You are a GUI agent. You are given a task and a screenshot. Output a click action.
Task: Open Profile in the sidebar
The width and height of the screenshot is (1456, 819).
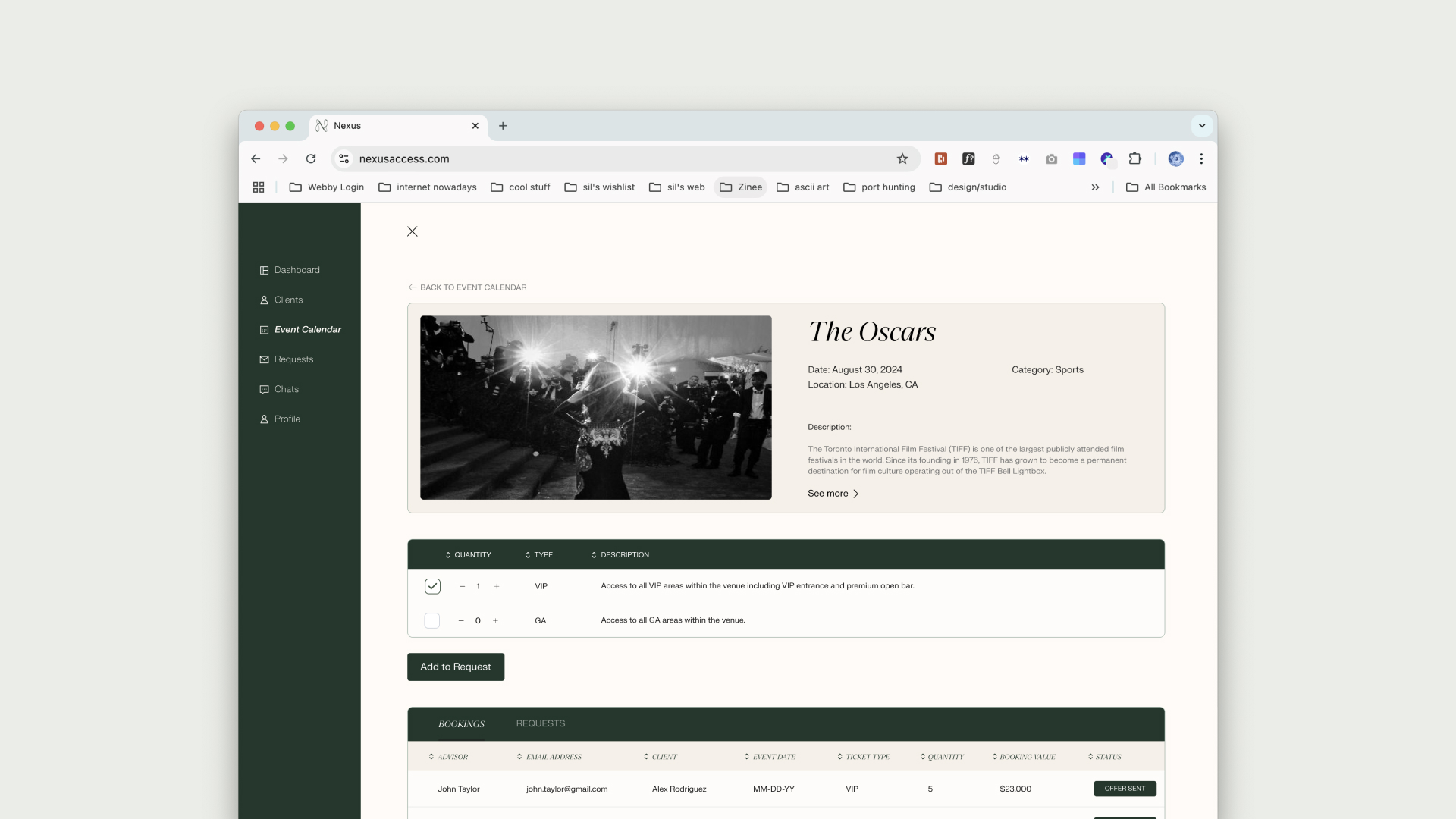[x=280, y=419]
